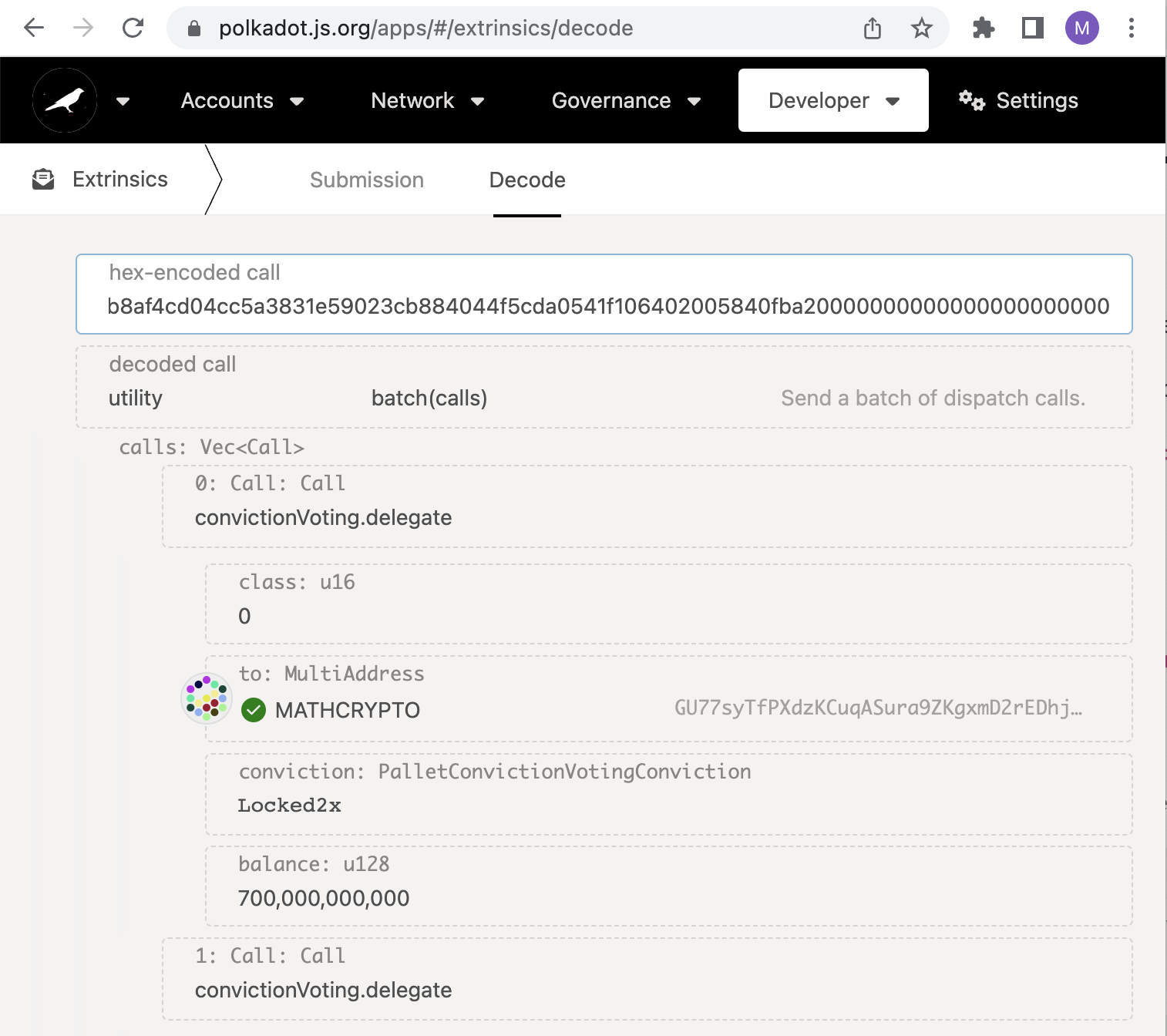
Task: Click the browser share icon
Action: (872, 28)
